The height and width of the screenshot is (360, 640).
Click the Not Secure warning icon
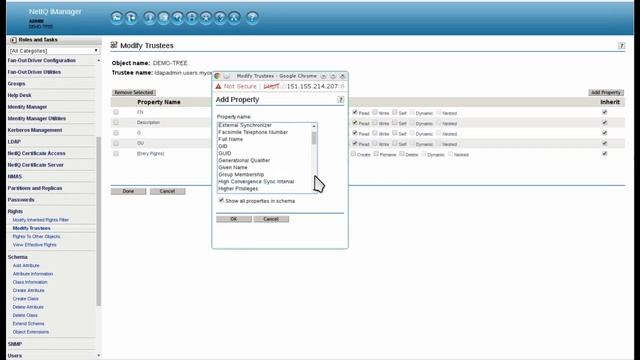tap(218, 87)
